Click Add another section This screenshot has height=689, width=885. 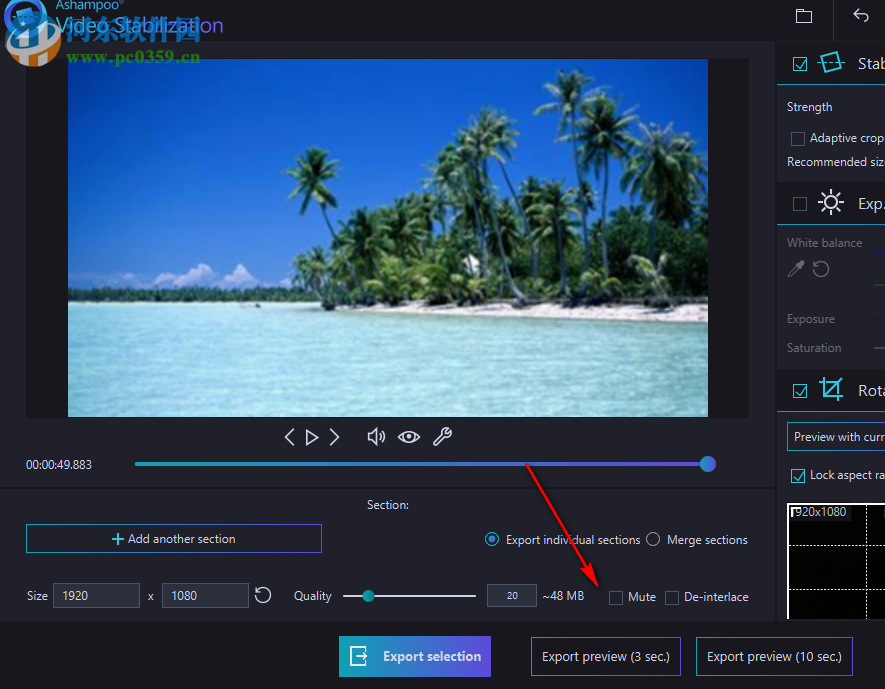pos(173,538)
